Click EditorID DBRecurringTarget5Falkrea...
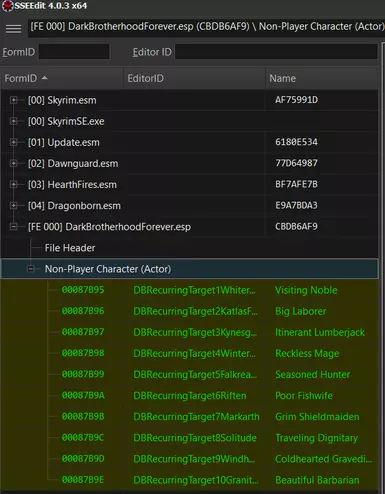385x494 pixels. click(195, 375)
